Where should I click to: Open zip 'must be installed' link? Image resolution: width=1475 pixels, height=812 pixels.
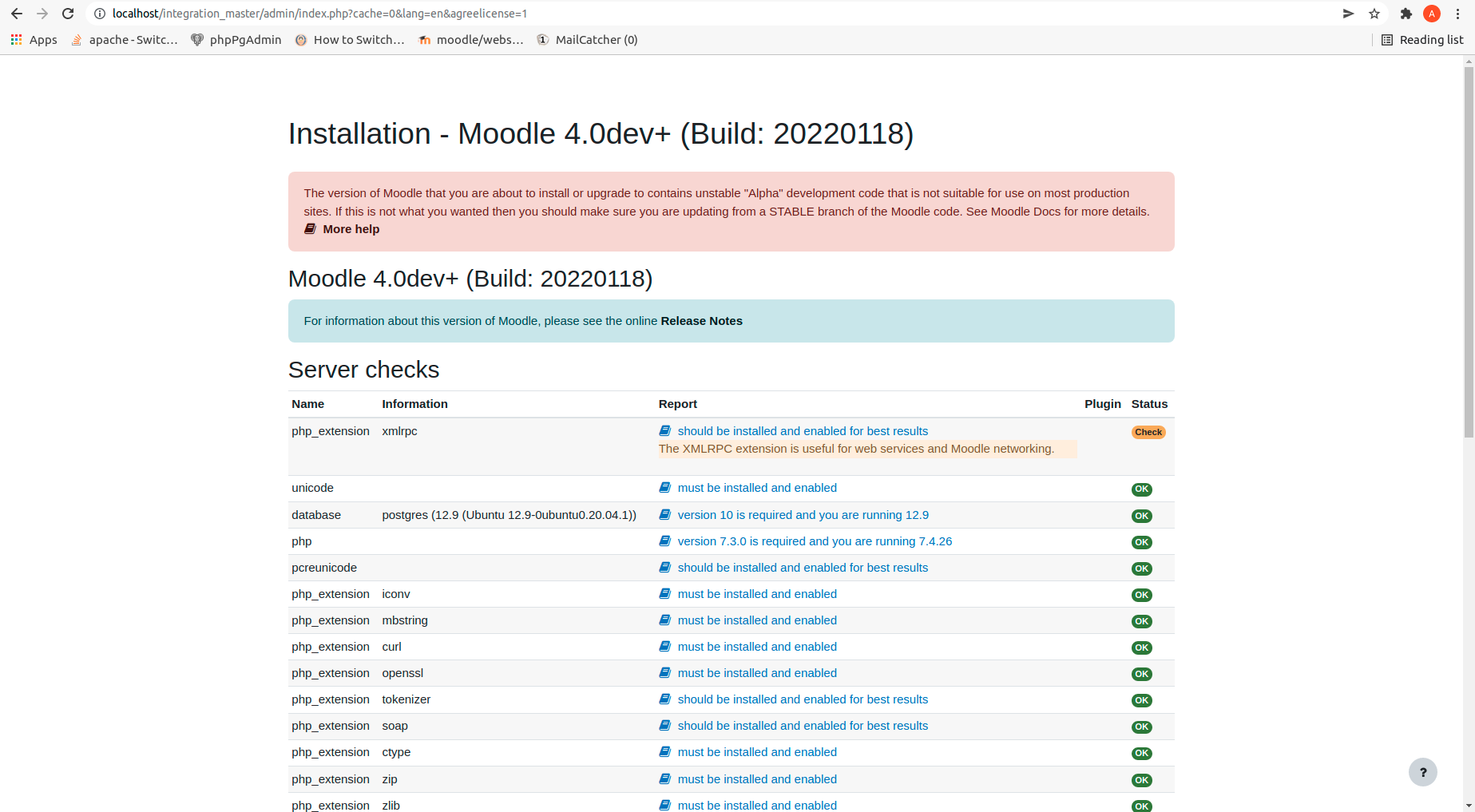[757, 779]
